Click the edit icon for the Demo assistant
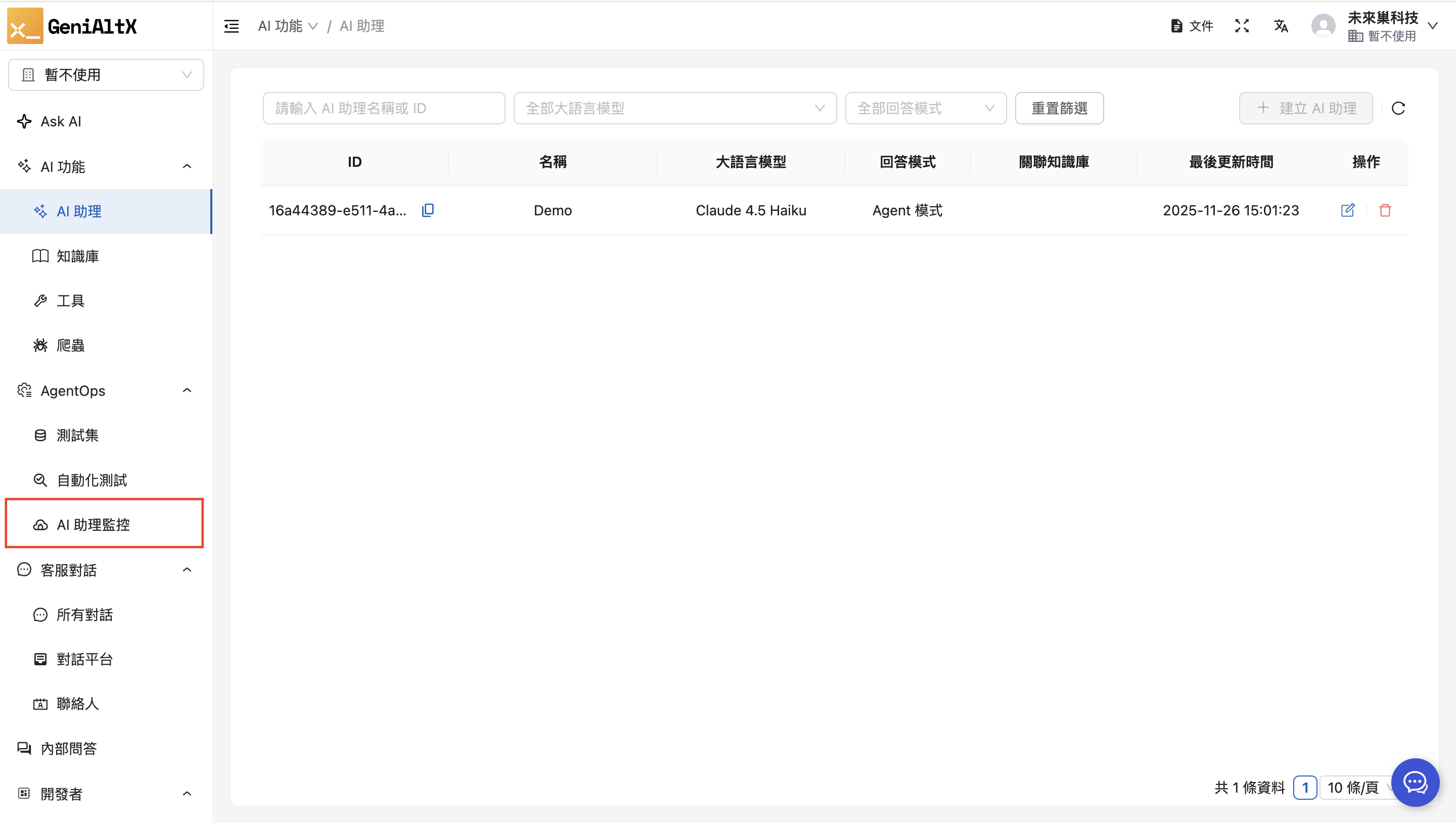The image size is (1456, 823). pos(1347,210)
